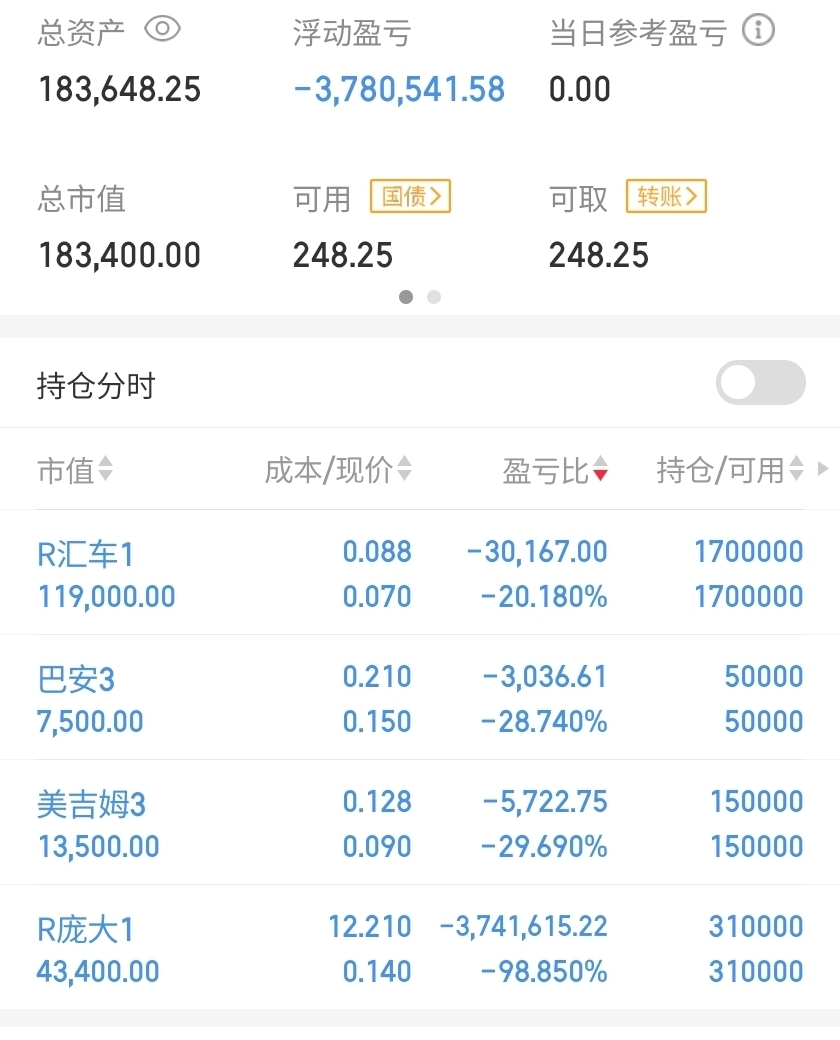
Task: Open info icon beside 当日参考盈亏
Action: tap(758, 31)
